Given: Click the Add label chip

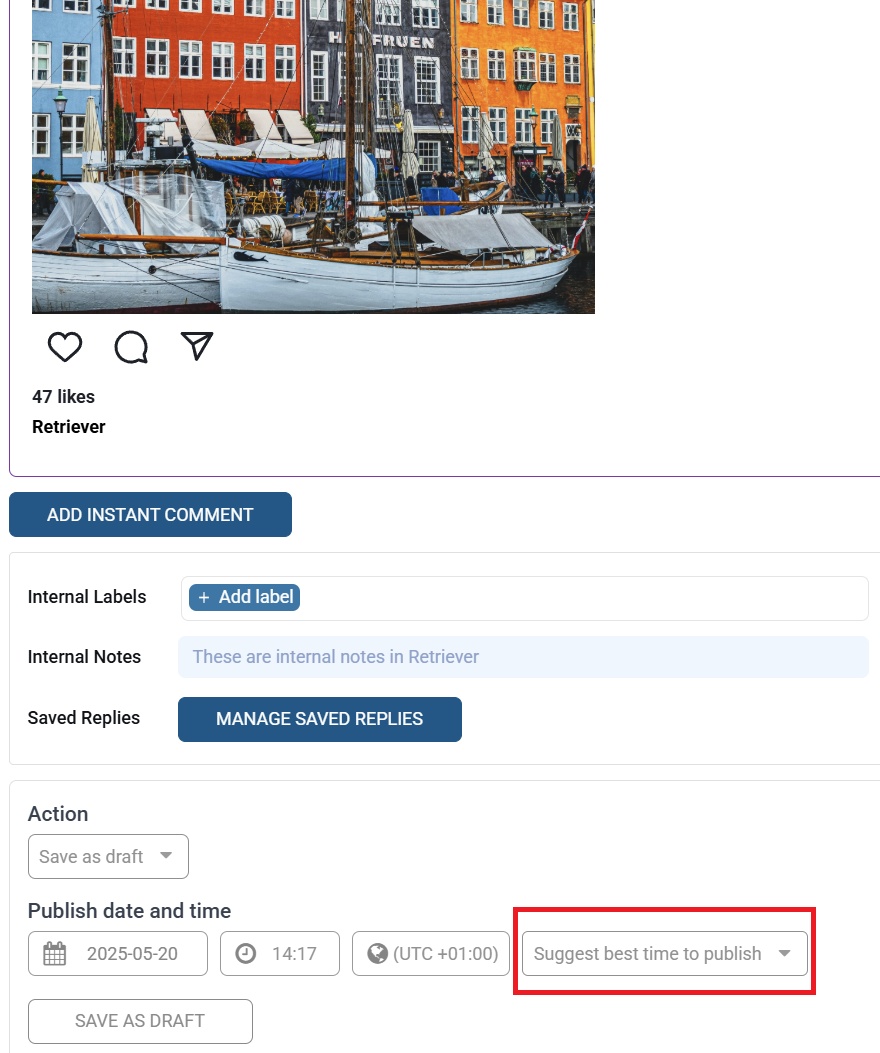Looking at the screenshot, I should (245, 597).
